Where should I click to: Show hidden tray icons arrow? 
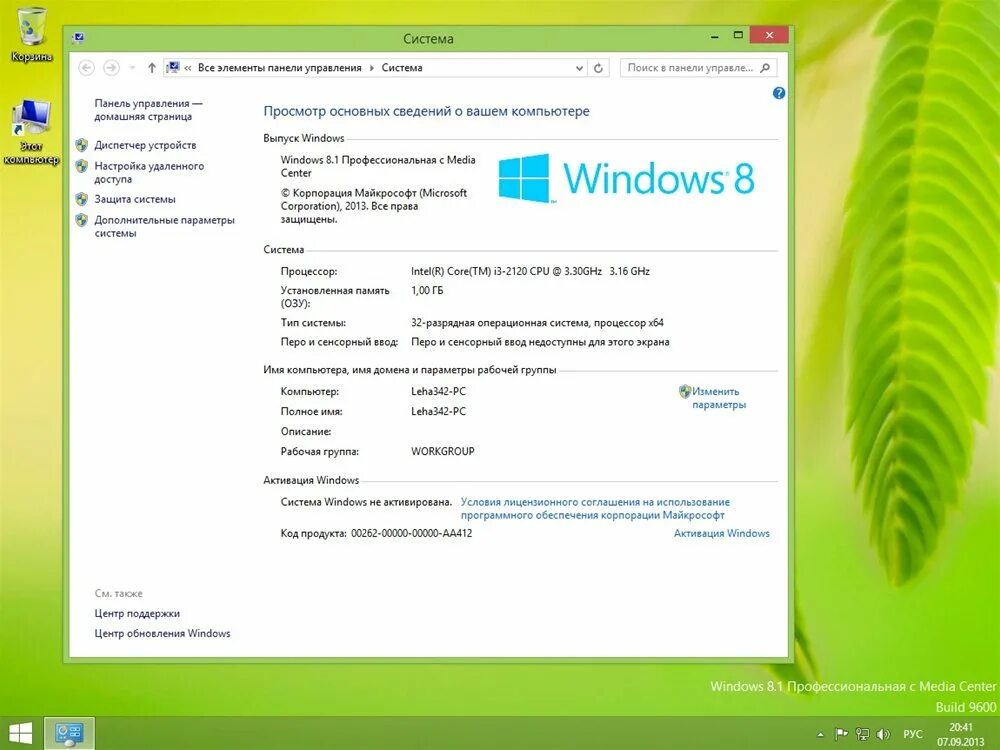click(820, 735)
